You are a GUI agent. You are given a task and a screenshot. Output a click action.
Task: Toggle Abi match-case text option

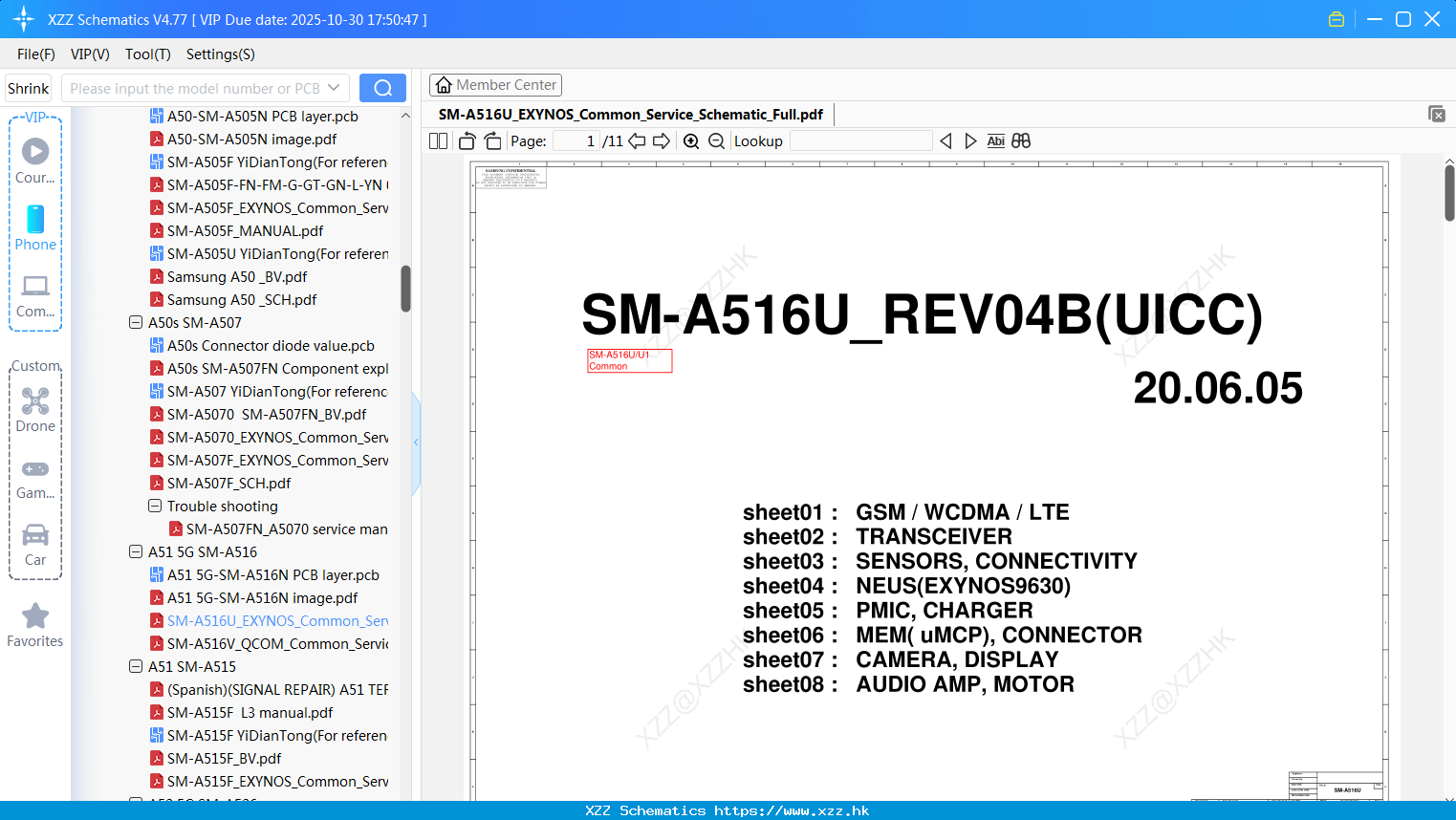[995, 140]
